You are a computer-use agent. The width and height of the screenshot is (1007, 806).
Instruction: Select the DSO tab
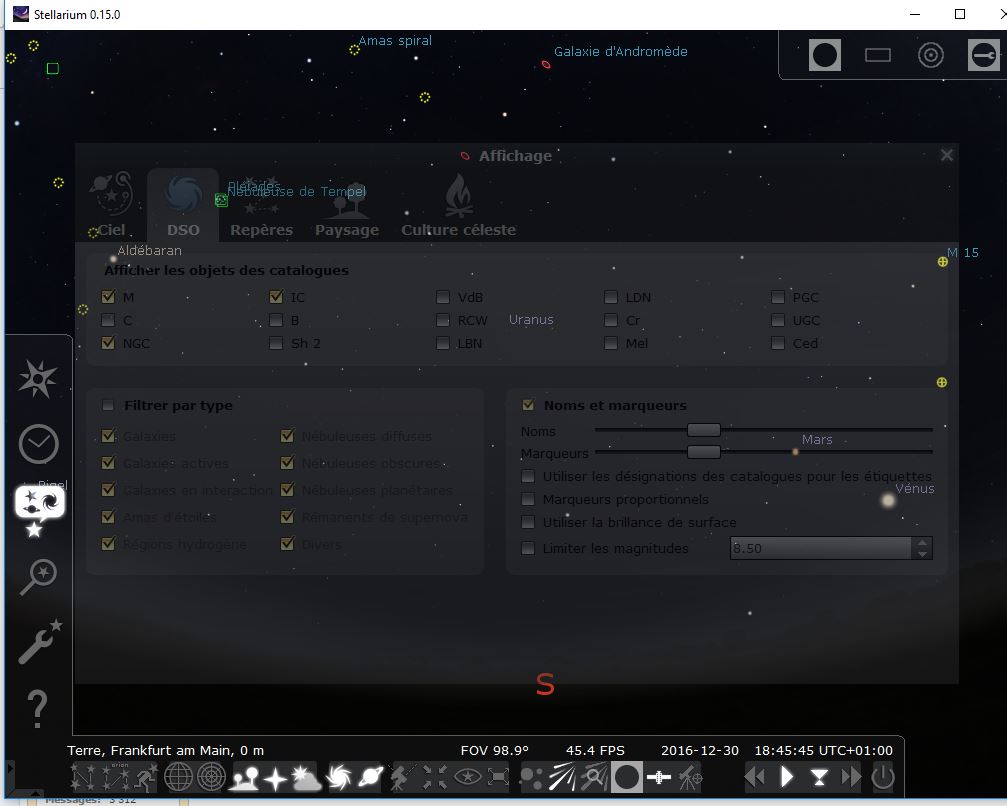coord(183,206)
